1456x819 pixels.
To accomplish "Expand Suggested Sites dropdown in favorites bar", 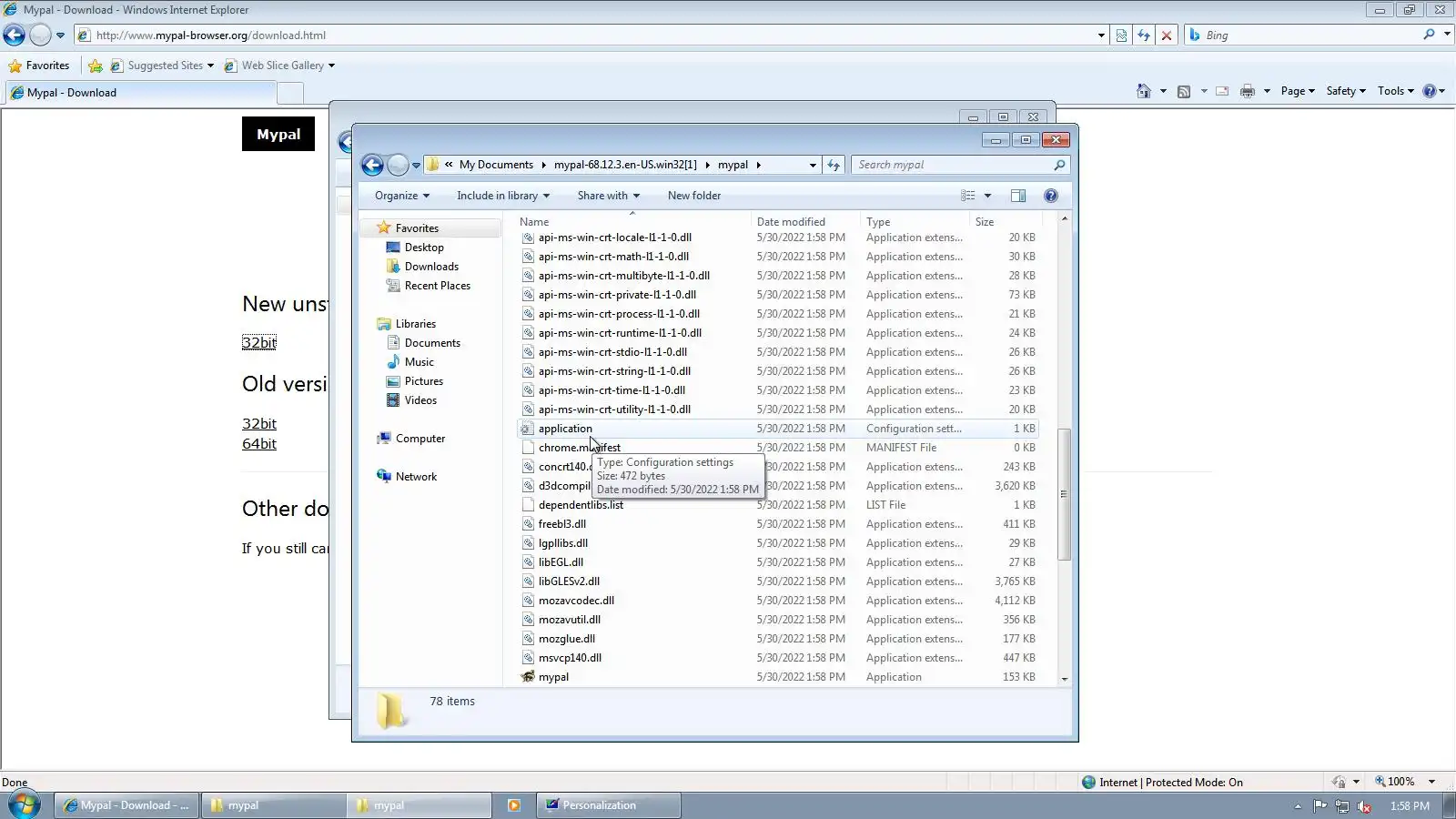I will pyautogui.click(x=210, y=66).
